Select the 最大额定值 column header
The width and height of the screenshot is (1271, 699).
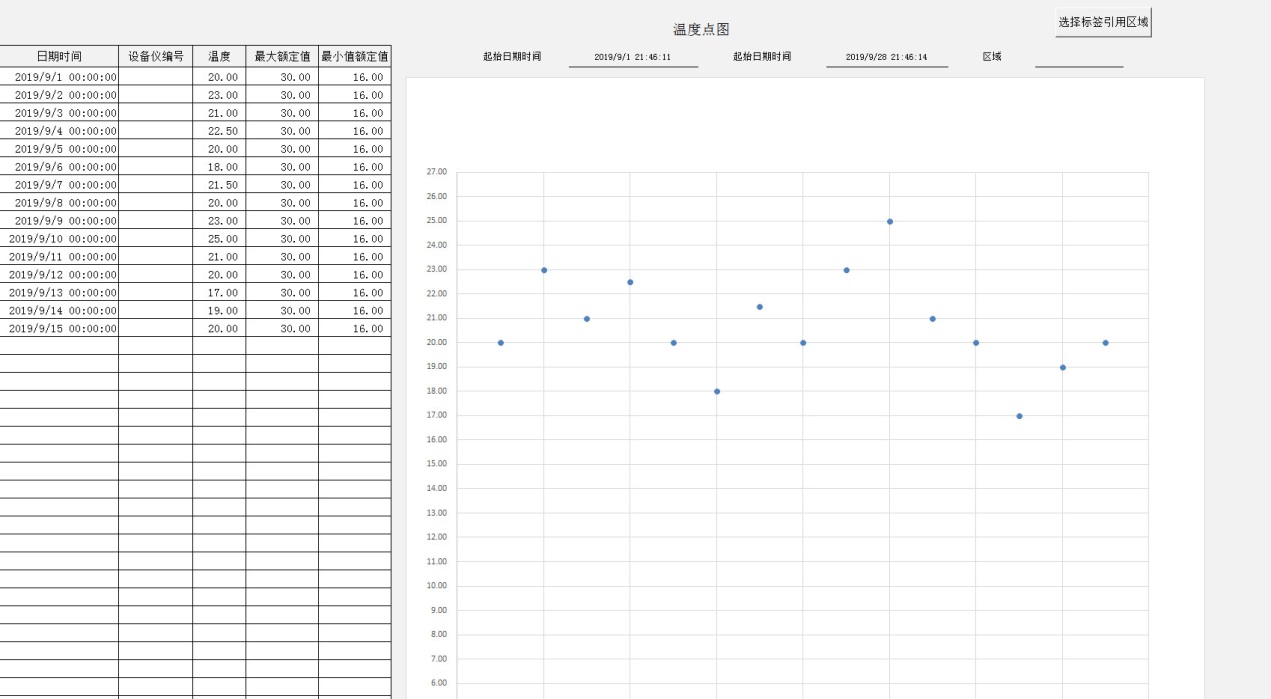[282, 57]
